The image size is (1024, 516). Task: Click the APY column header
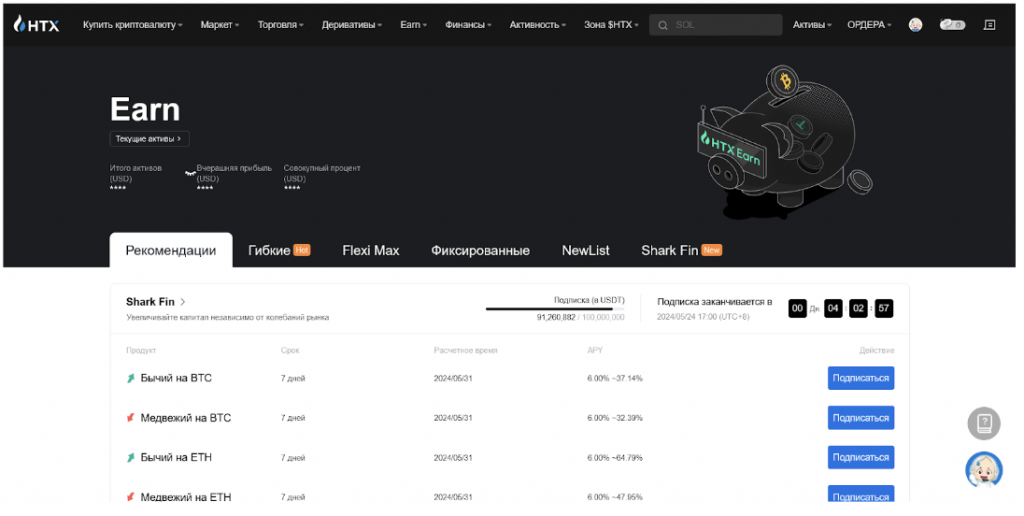[594, 351]
